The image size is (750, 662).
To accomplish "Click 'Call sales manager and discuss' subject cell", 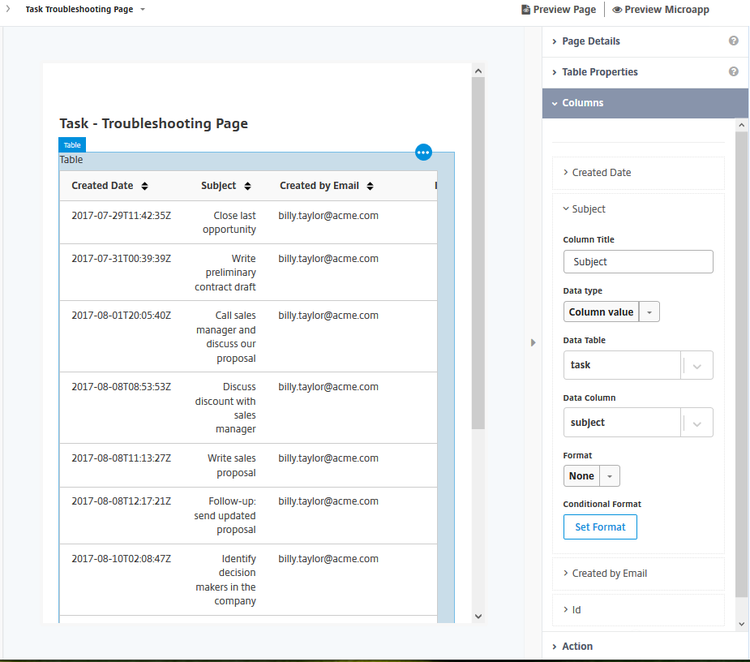I will point(226,337).
